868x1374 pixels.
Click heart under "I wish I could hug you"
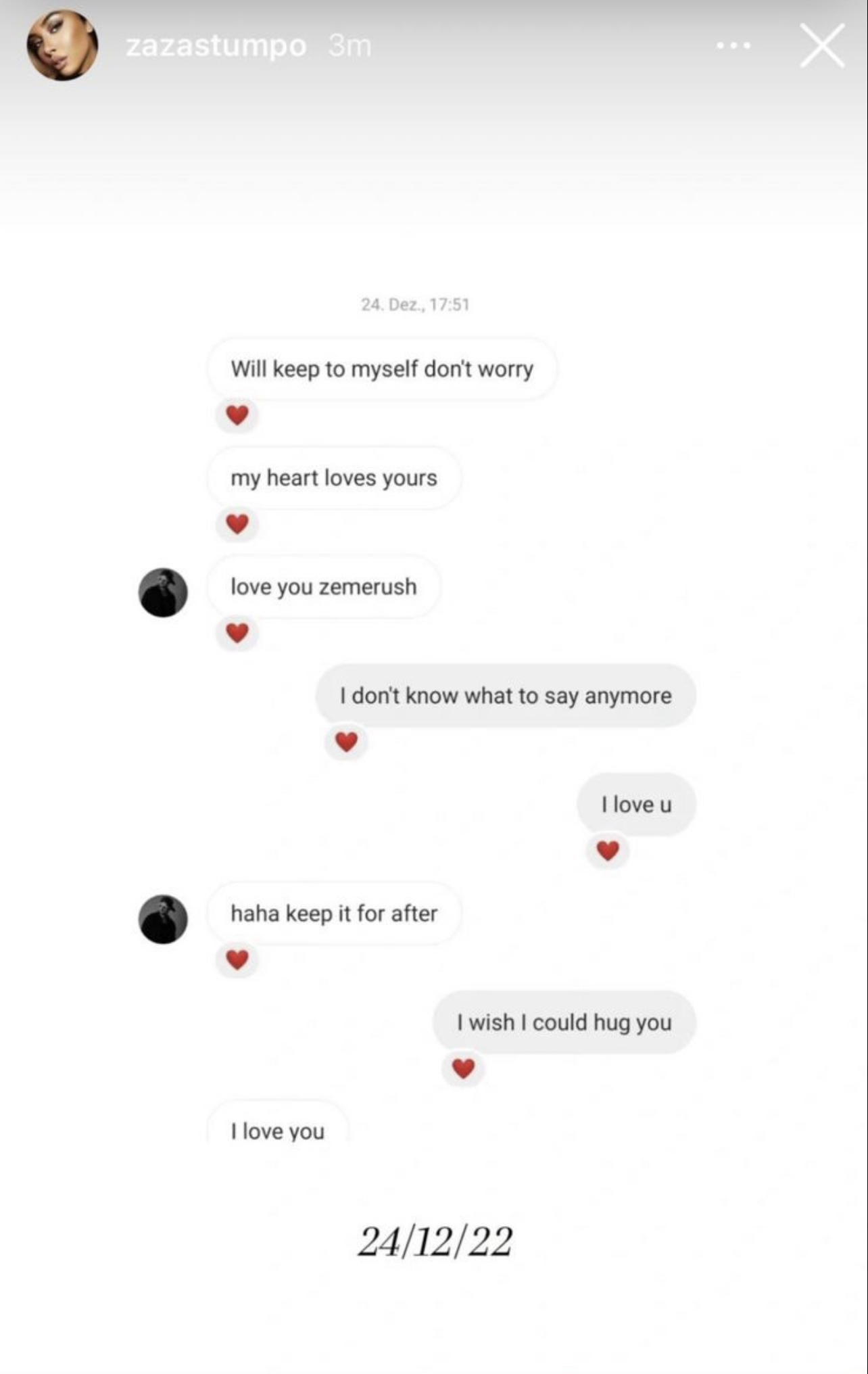click(463, 1068)
